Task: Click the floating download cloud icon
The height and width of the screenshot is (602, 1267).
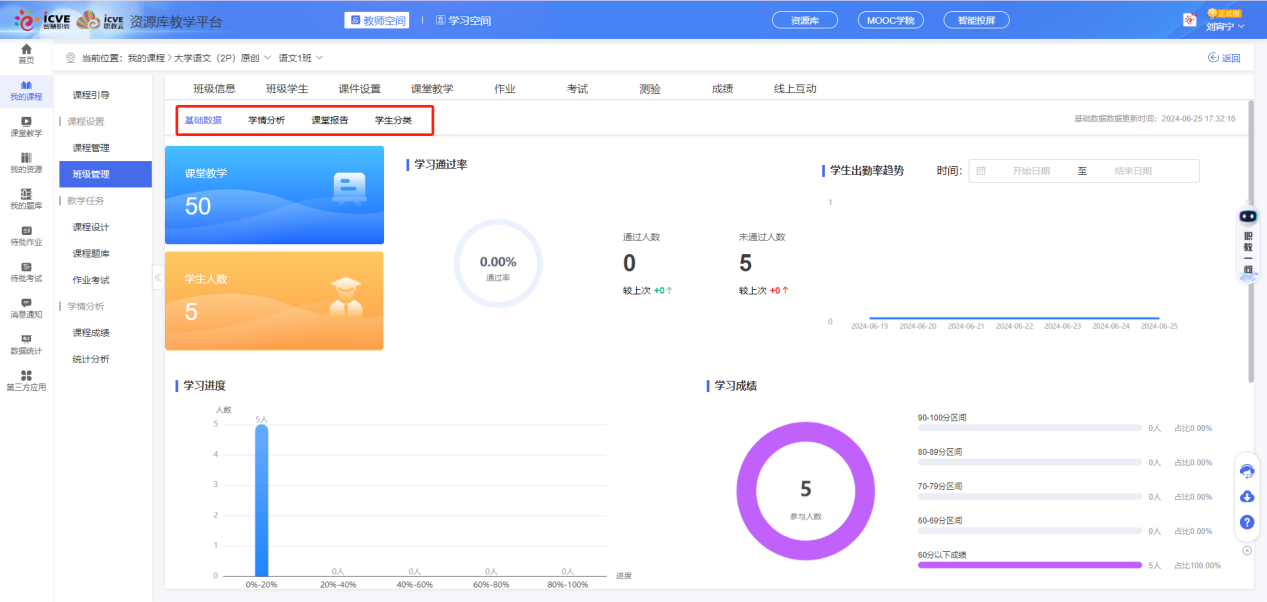Action: coord(1247,497)
